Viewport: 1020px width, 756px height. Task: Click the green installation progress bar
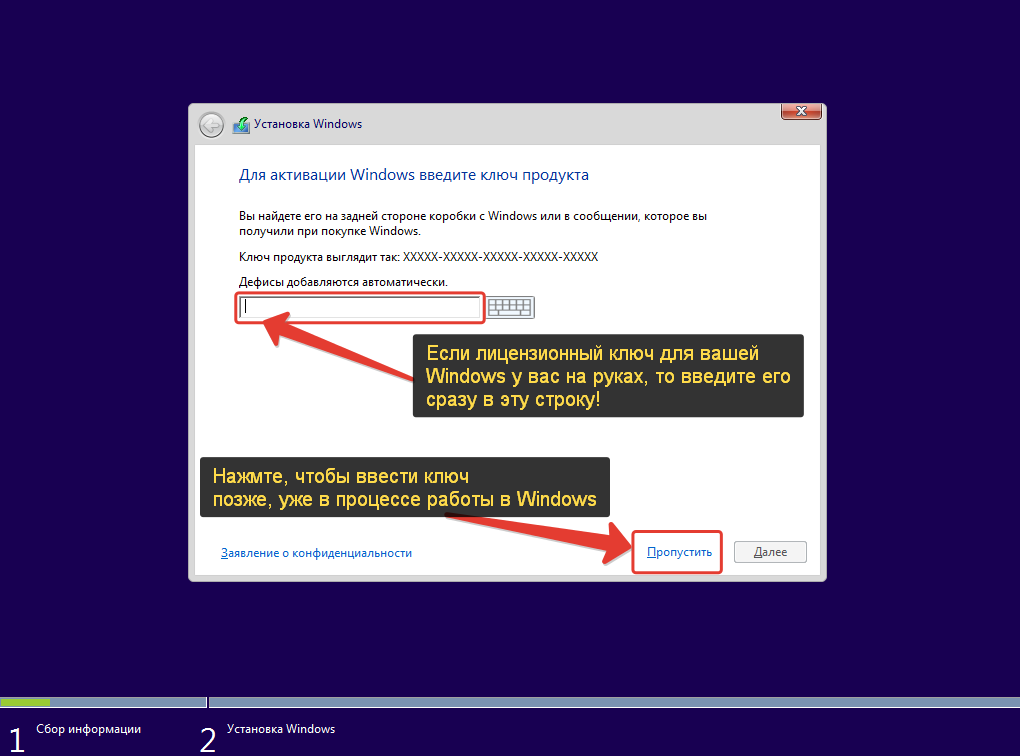coord(25,703)
